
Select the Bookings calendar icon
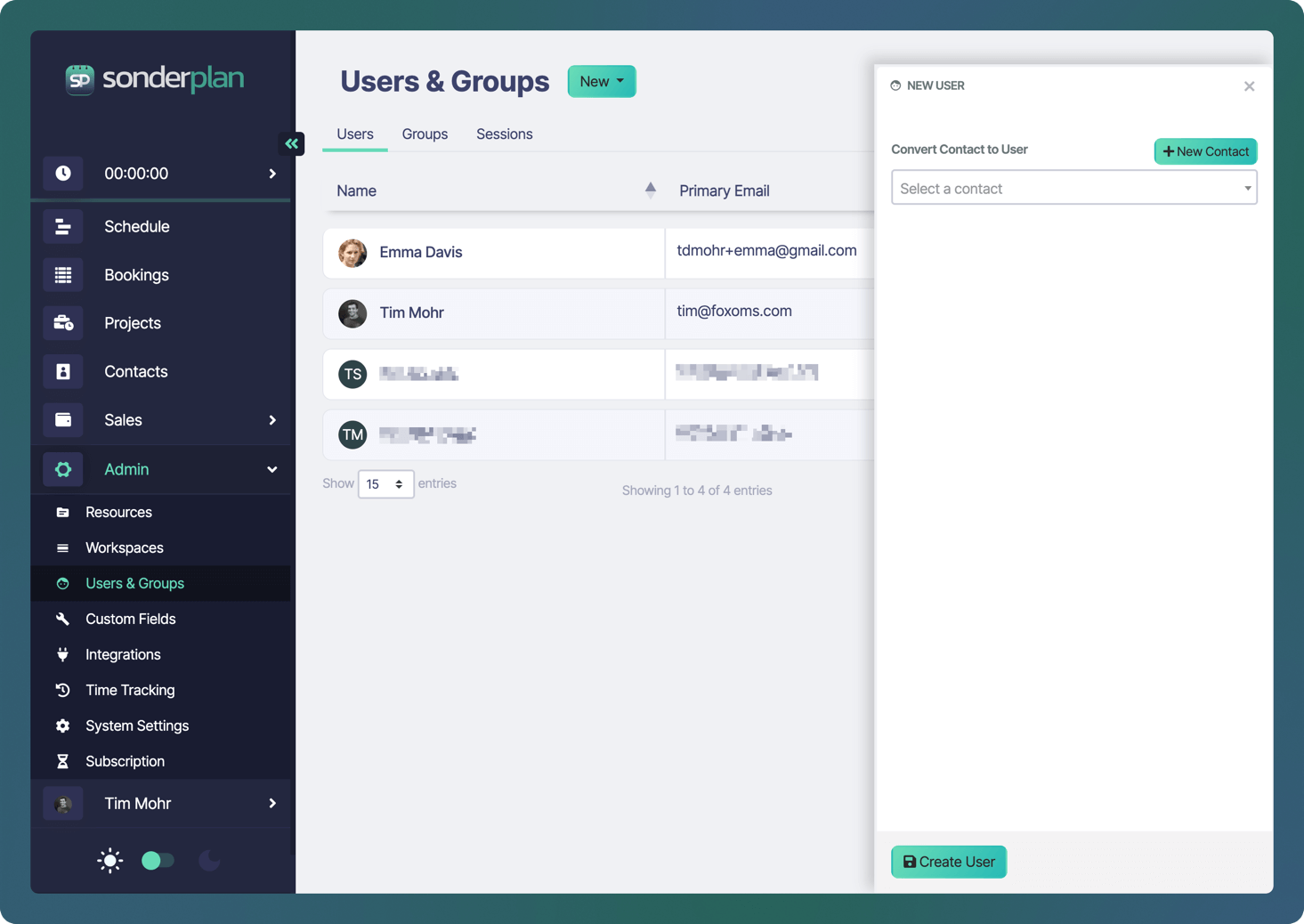coord(62,274)
